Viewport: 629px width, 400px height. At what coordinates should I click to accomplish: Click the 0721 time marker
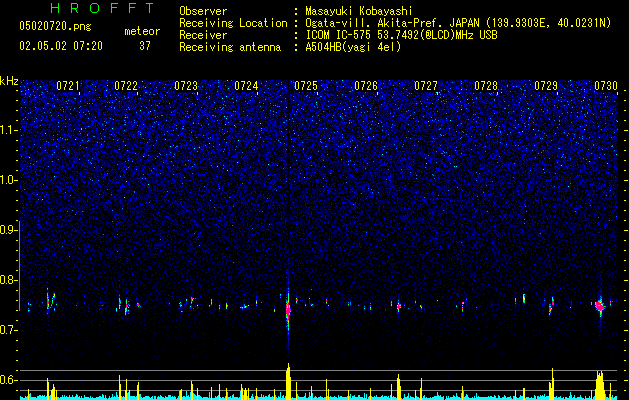coord(67,86)
